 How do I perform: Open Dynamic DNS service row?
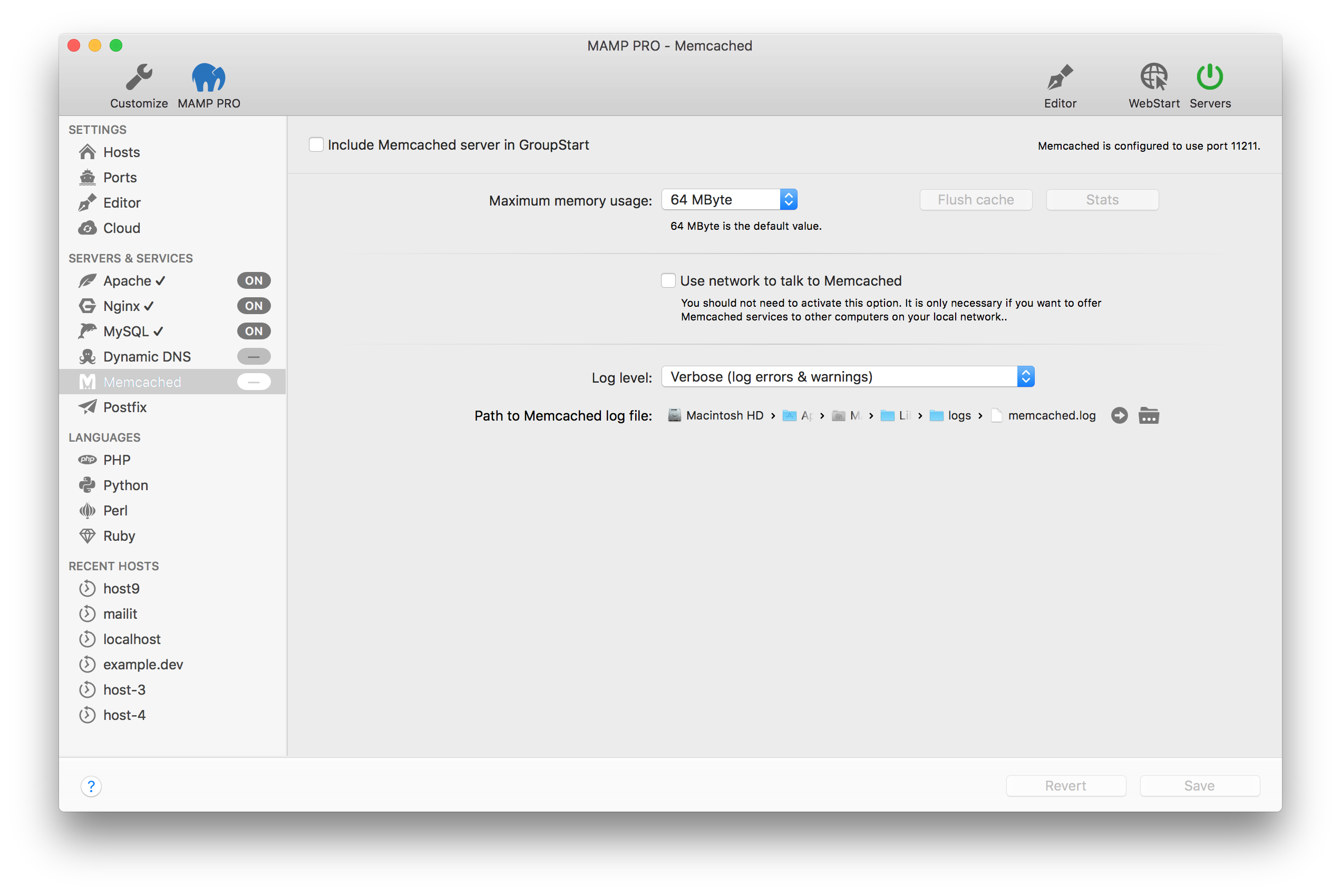(x=172, y=357)
